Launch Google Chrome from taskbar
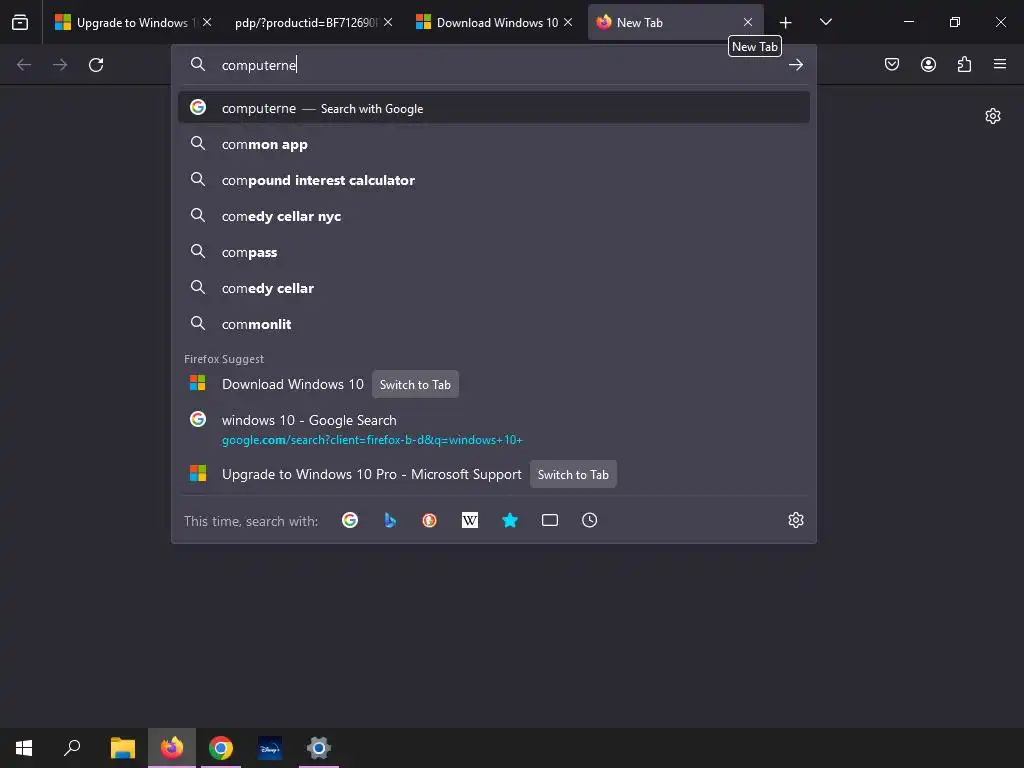Image resolution: width=1024 pixels, height=768 pixels. (x=221, y=748)
